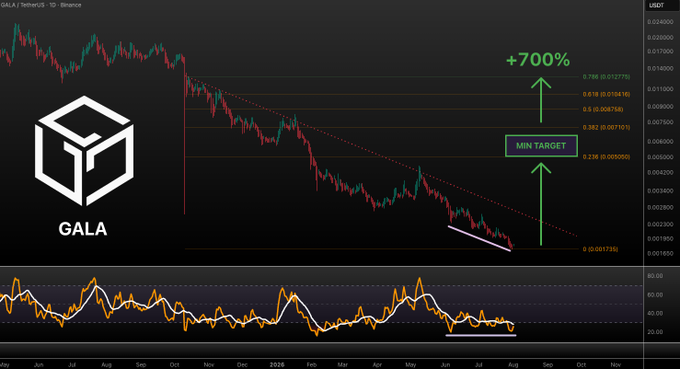Click the Dec label on time axis
This screenshot has height=369, width=680.
(x=242, y=365)
